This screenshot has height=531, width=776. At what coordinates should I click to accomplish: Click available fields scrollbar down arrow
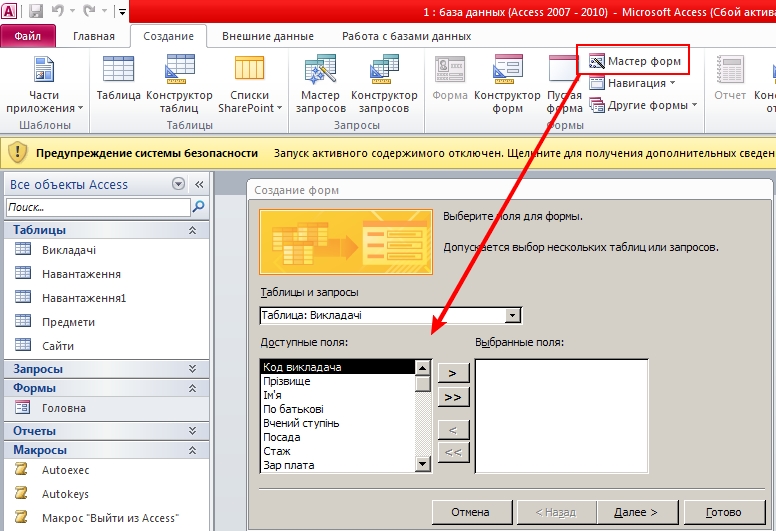[423, 464]
